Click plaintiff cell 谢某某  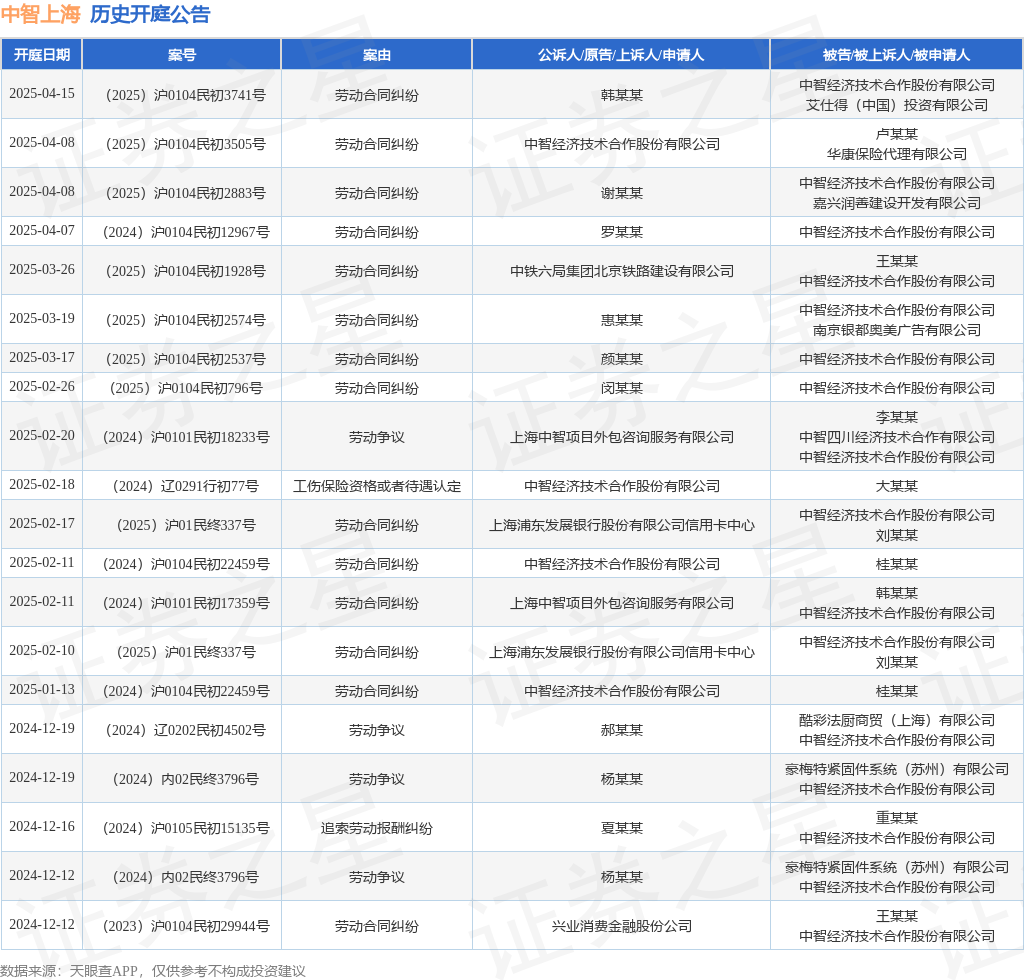click(622, 193)
